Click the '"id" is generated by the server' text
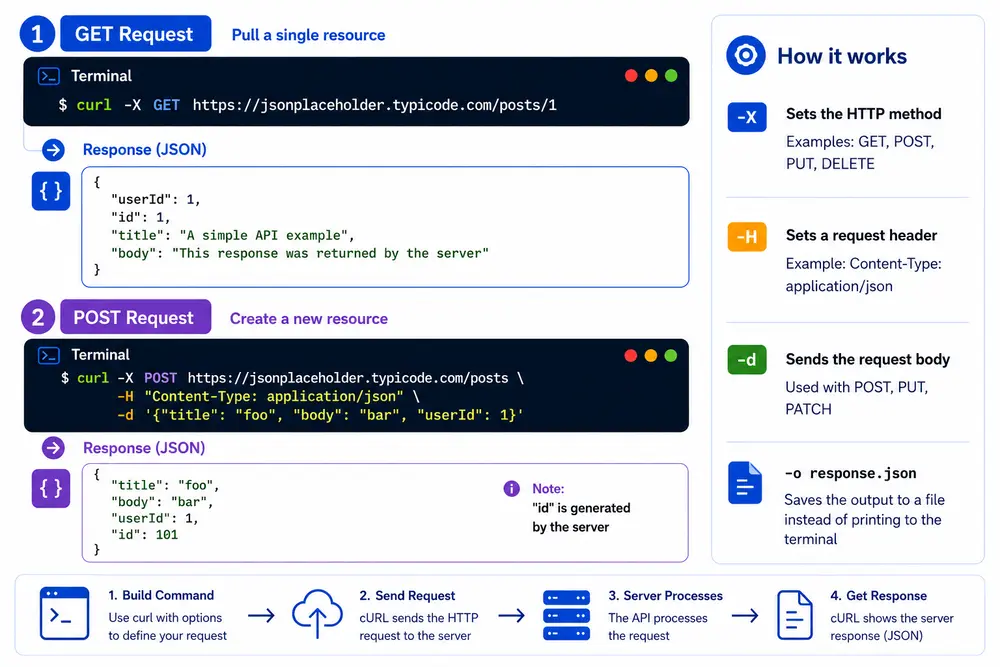 pyautogui.click(x=581, y=518)
